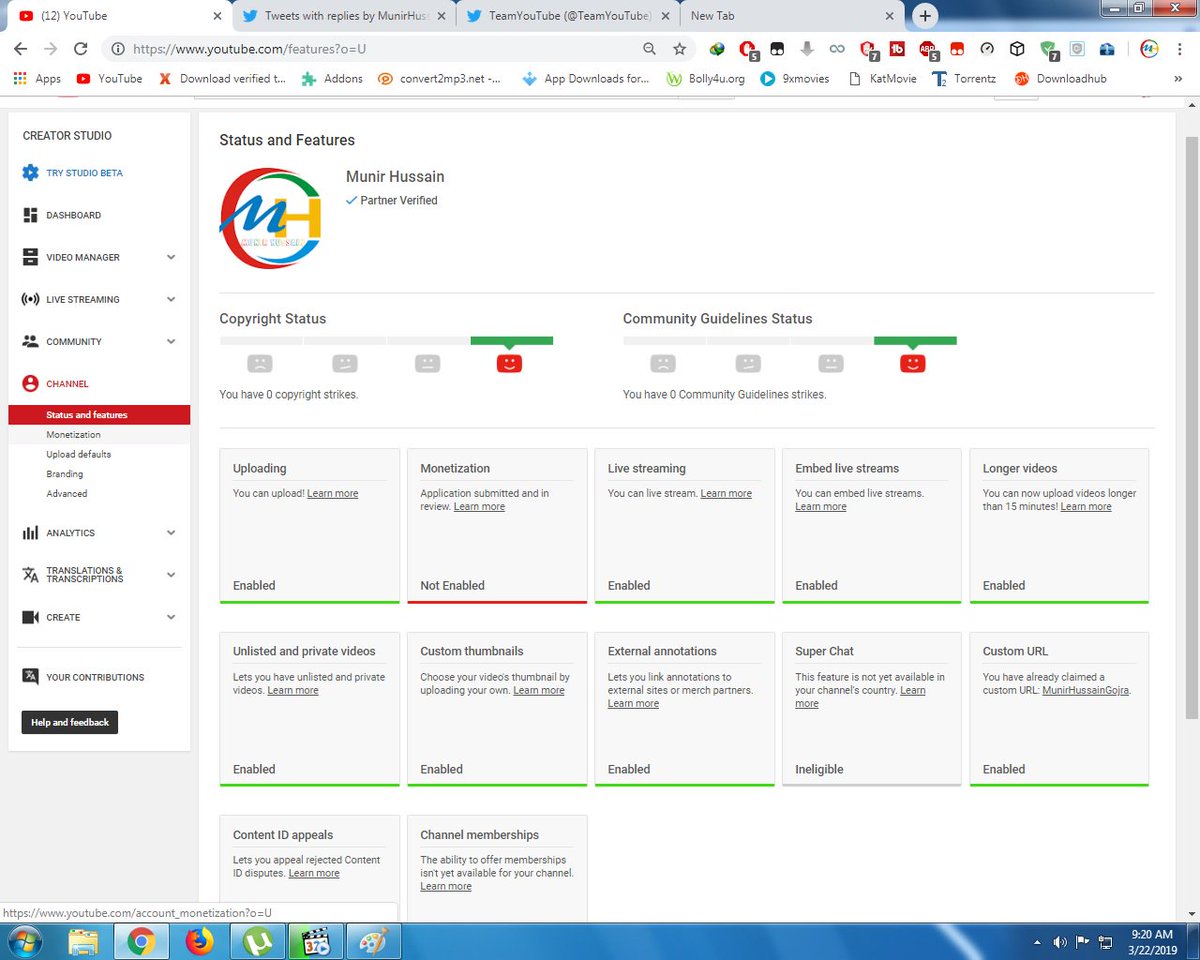Click the page vertical scrollbar

click(1191, 427)
